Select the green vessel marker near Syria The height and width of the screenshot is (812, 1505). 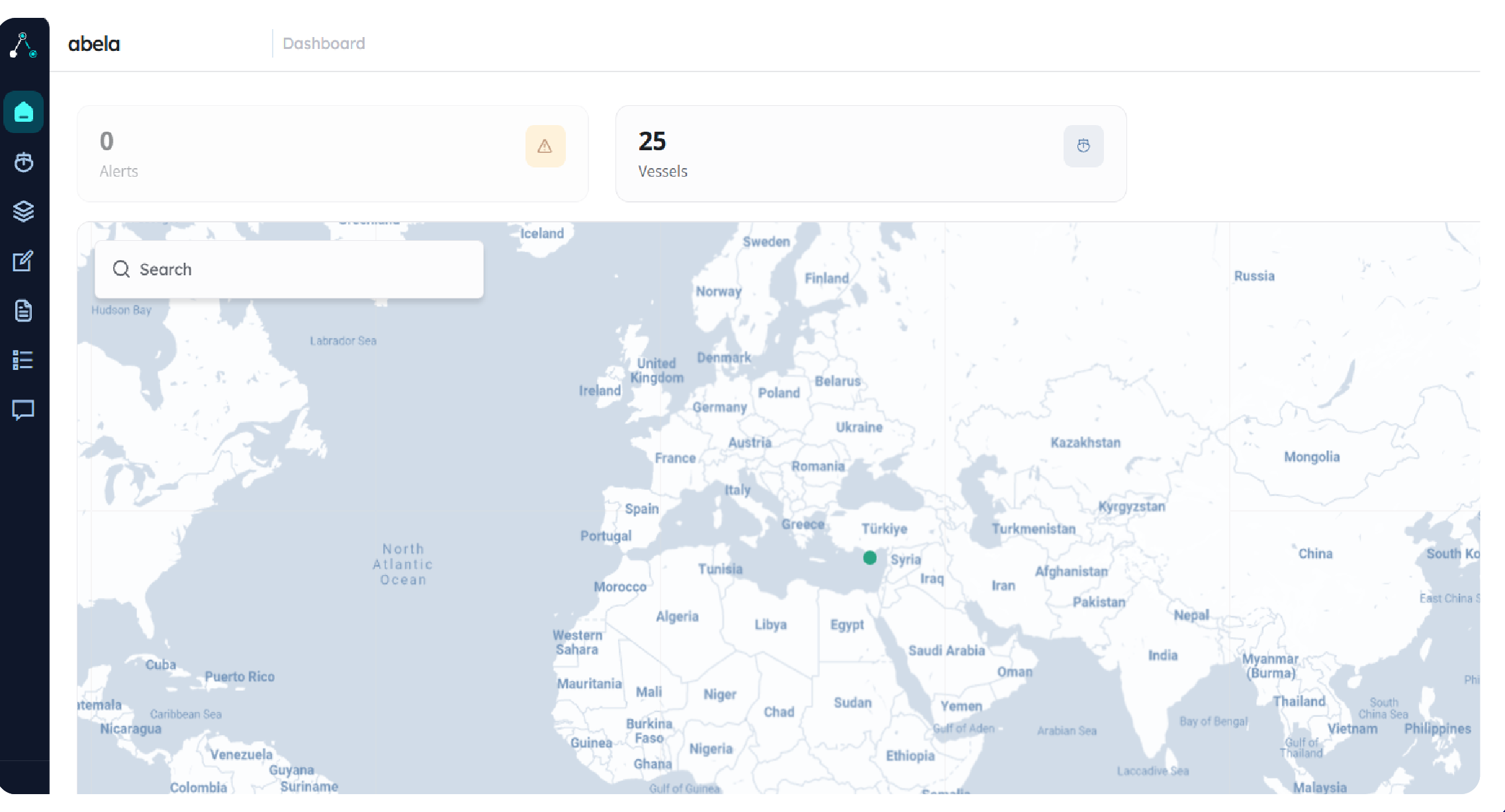(x=870, y=558)
